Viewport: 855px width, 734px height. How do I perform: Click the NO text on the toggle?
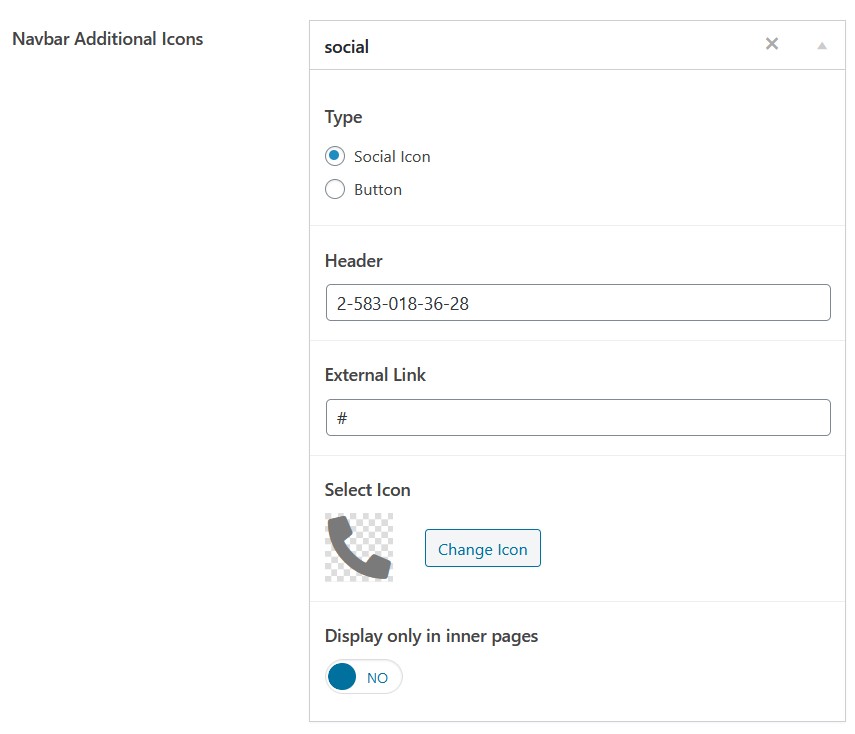(x=377, y=678)
